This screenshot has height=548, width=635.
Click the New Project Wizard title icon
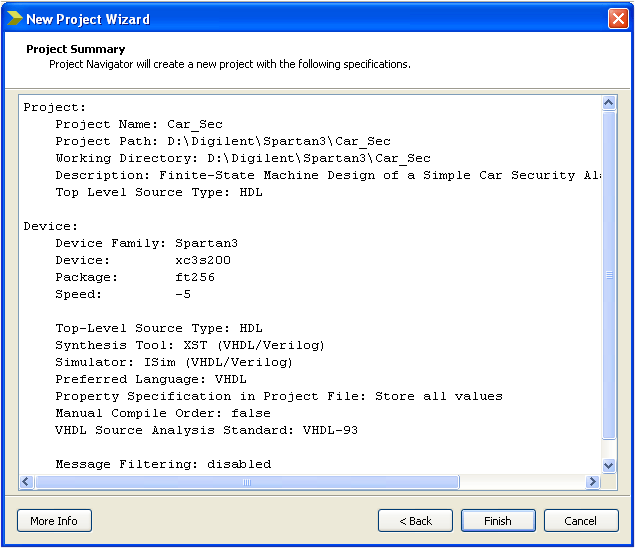[14, 18]
